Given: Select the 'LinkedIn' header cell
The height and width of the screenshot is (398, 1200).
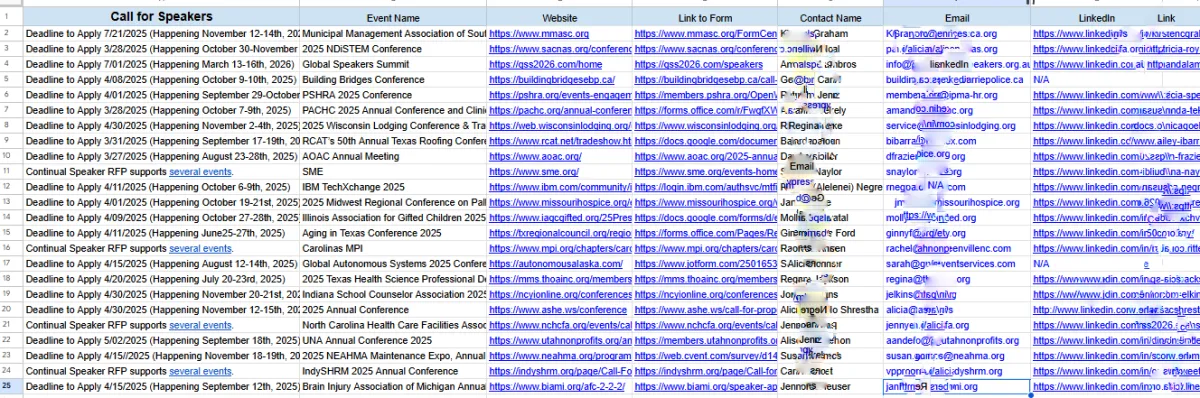Looking at the screenshot, I should (1096, 17).
